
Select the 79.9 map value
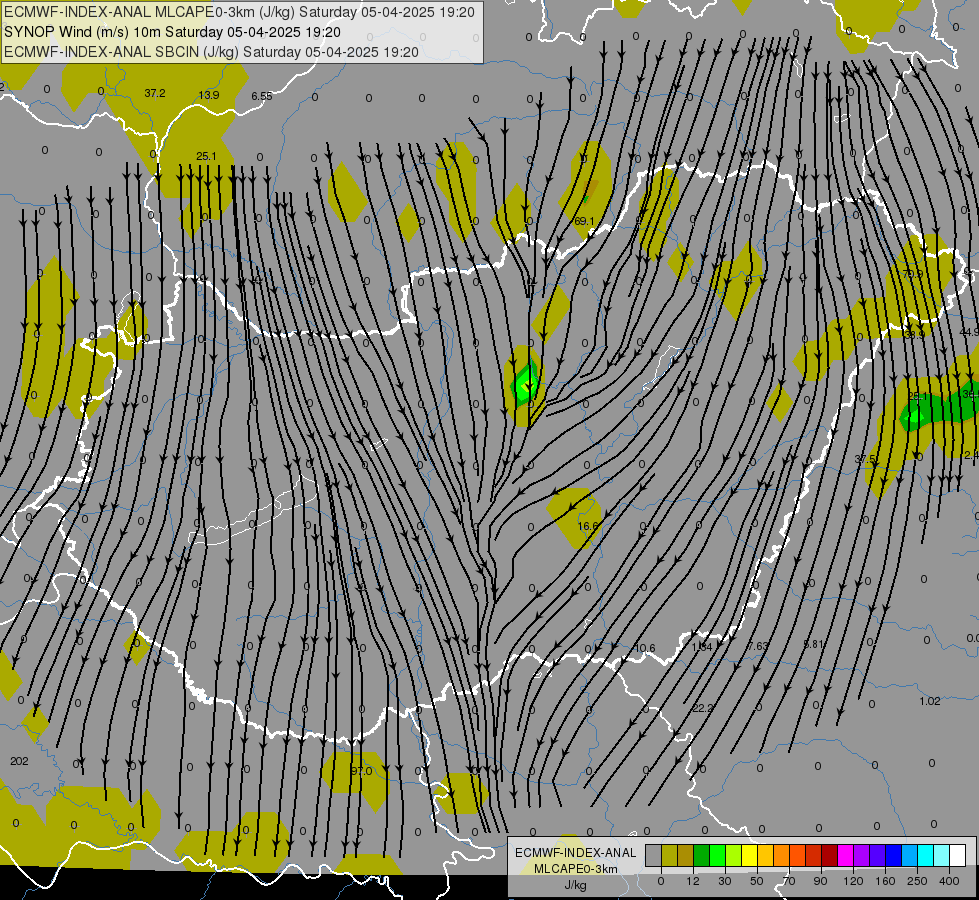[x=912, y=274]
